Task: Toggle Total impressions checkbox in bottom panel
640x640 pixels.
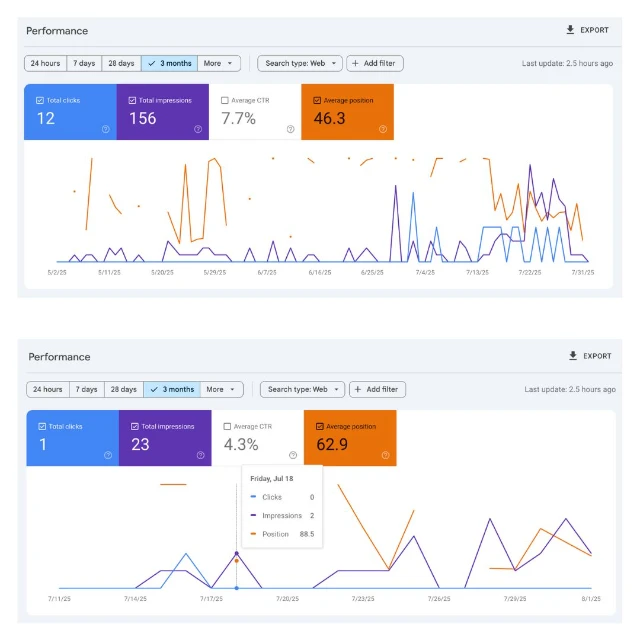Action: coord(134,426)
